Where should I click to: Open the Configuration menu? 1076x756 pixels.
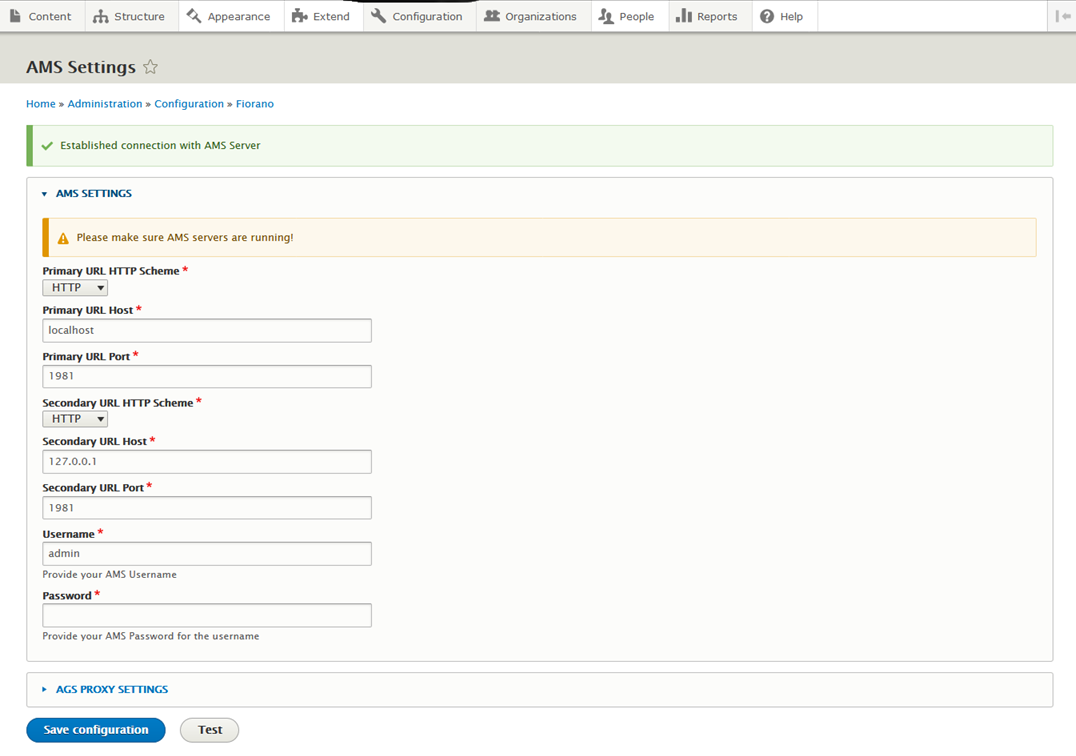pos(417,16)
